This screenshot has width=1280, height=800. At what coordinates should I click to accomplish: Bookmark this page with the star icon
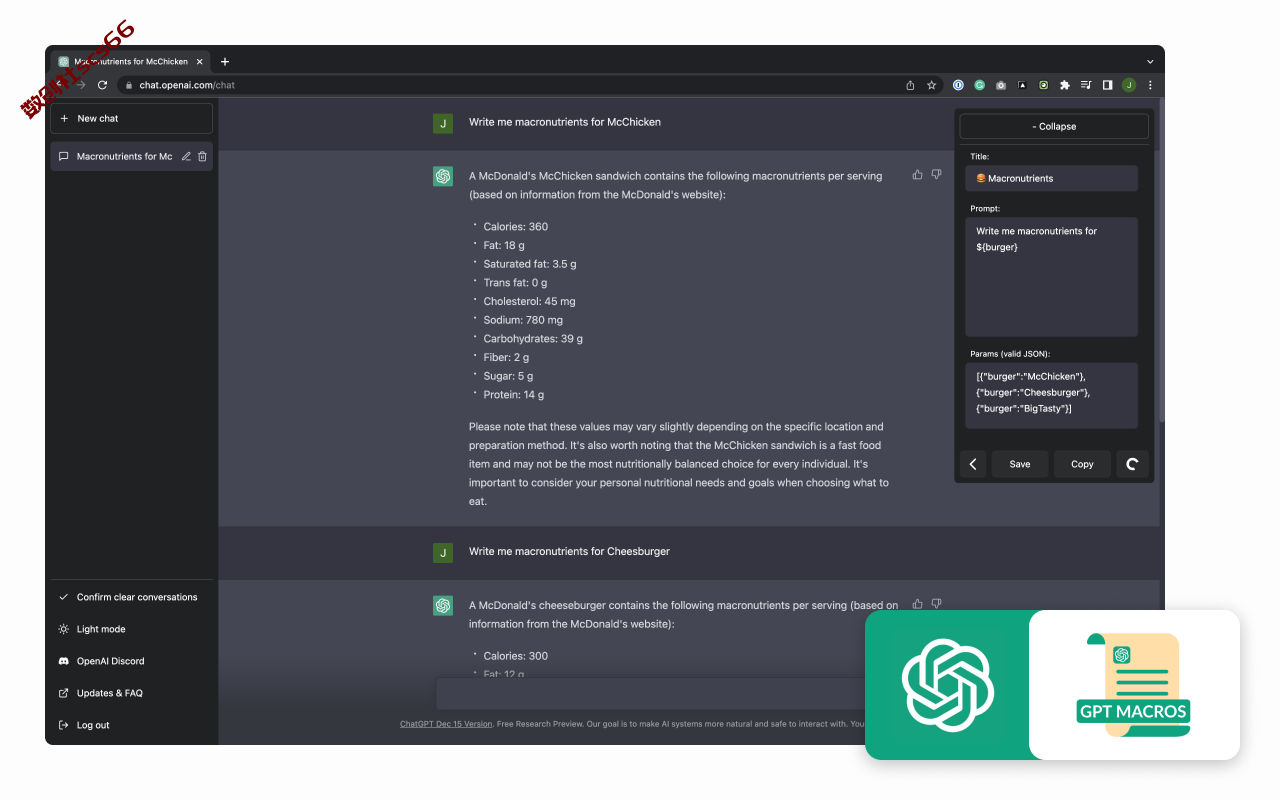(931, 85)
